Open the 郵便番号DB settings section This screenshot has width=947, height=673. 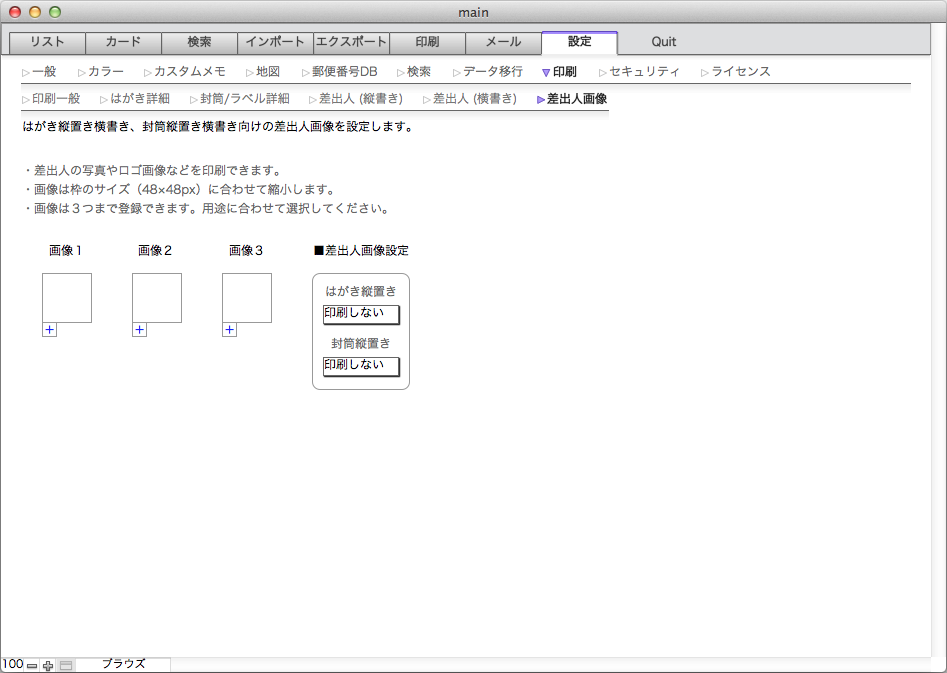344,72
